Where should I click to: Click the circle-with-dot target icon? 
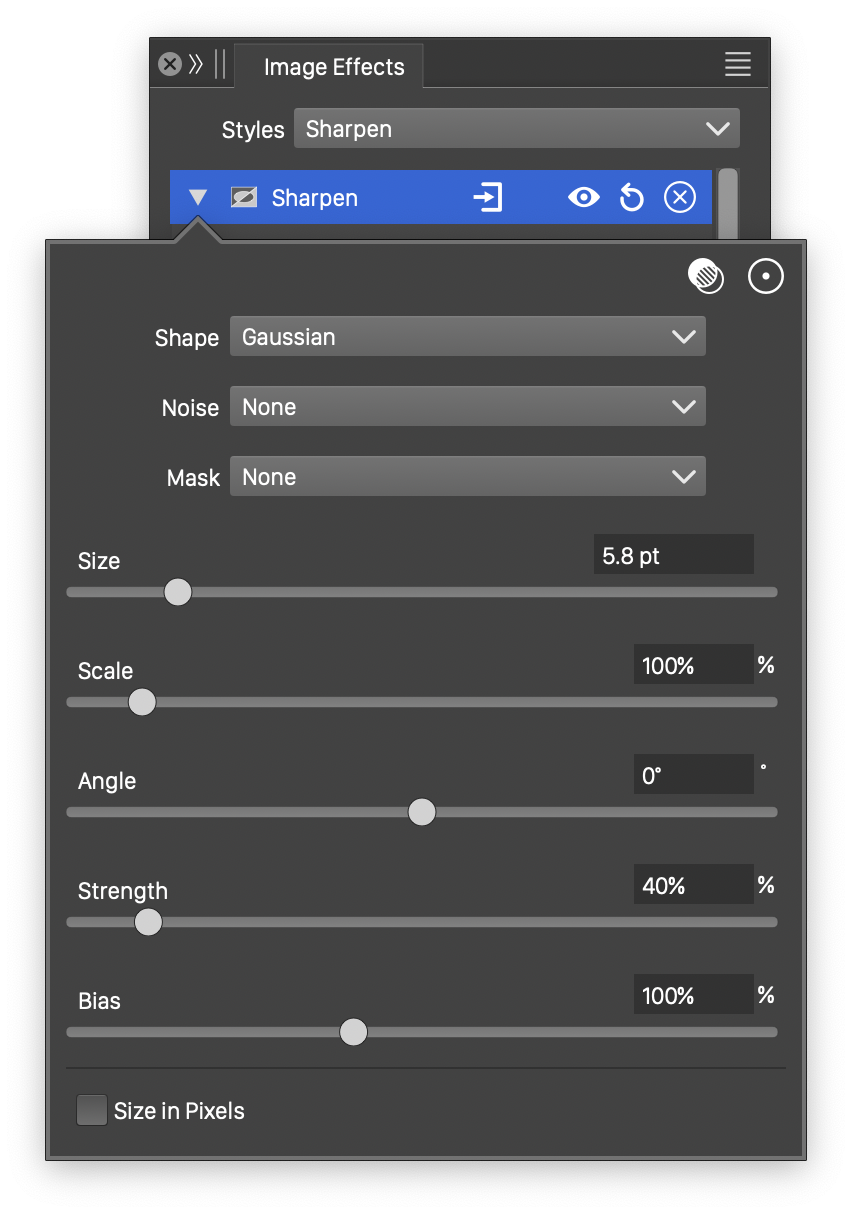tap(766, 277)
